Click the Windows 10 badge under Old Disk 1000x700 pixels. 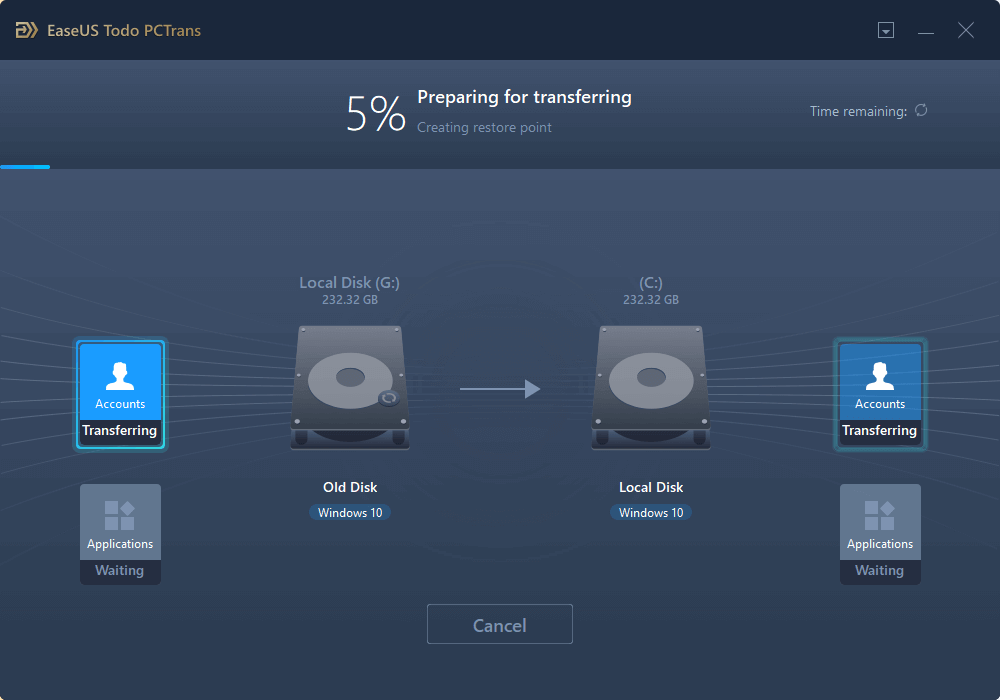(x=350, y=513)
